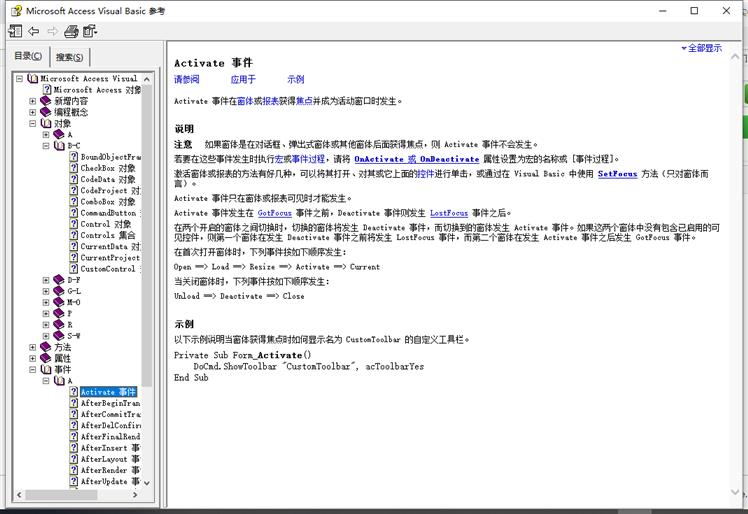Click the 应用于 link
Screen dimensions: 748x514
(243, 79)
